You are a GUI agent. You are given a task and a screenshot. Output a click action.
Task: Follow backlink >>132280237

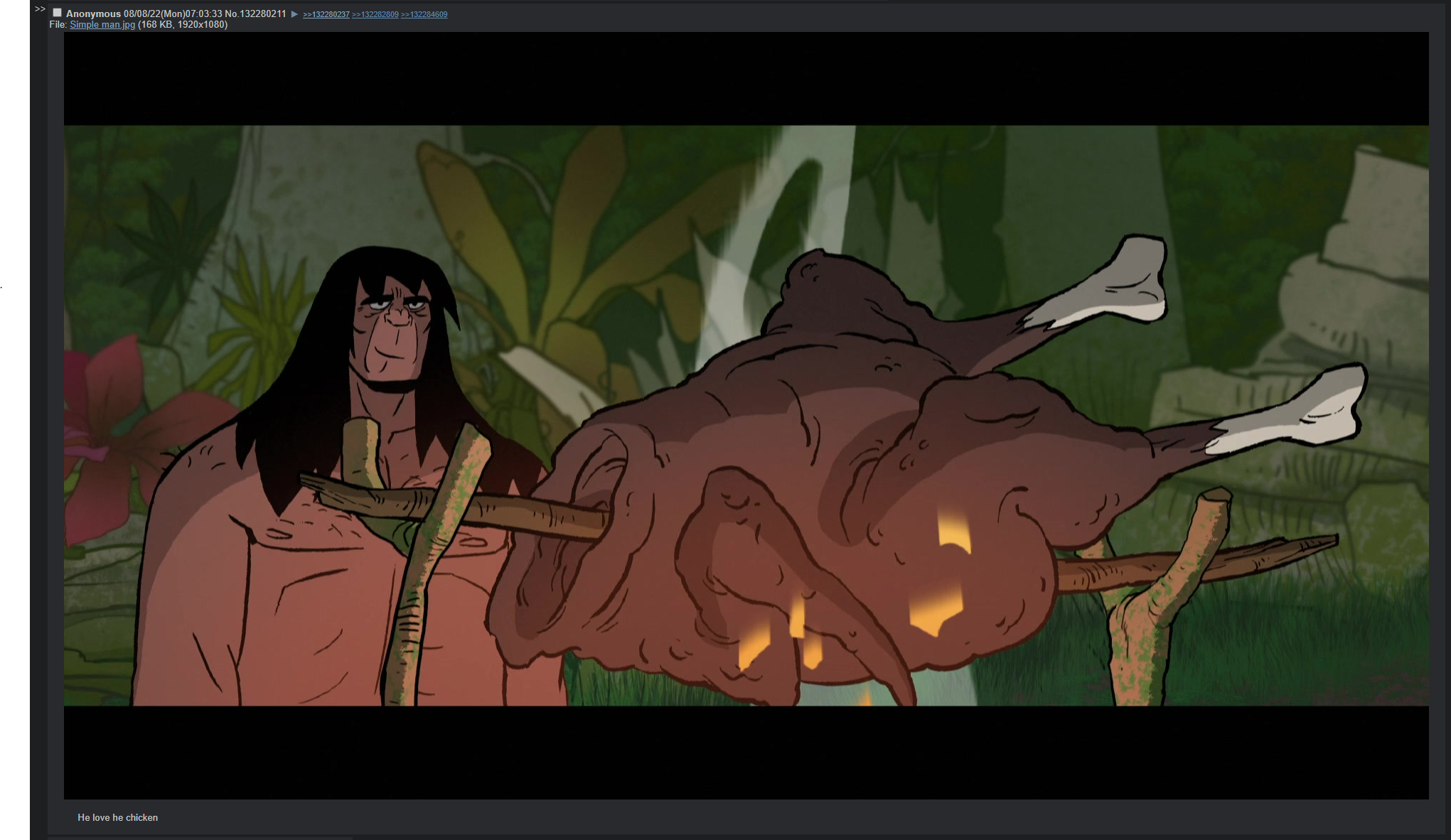point(326,14)
